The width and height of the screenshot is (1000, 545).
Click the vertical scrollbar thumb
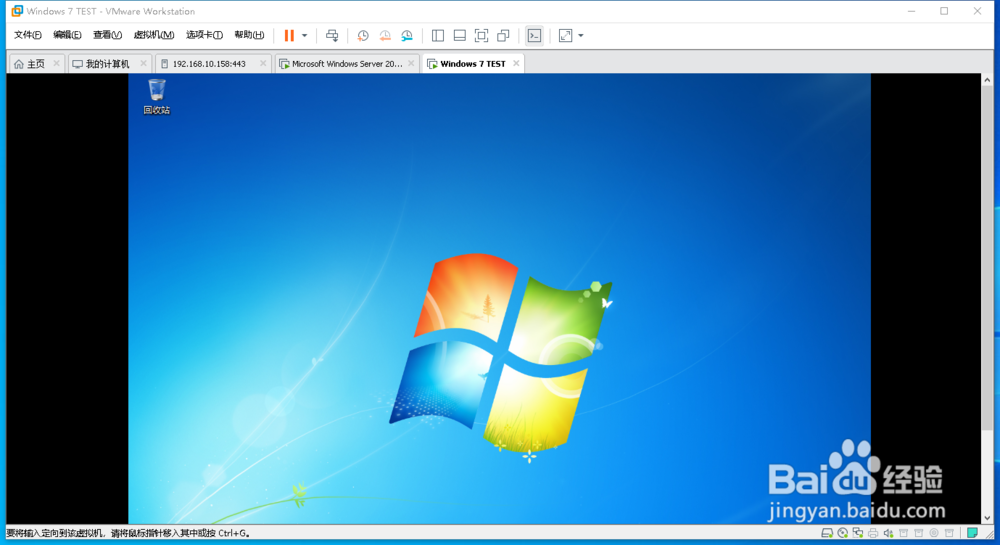[x=987, y=258]
